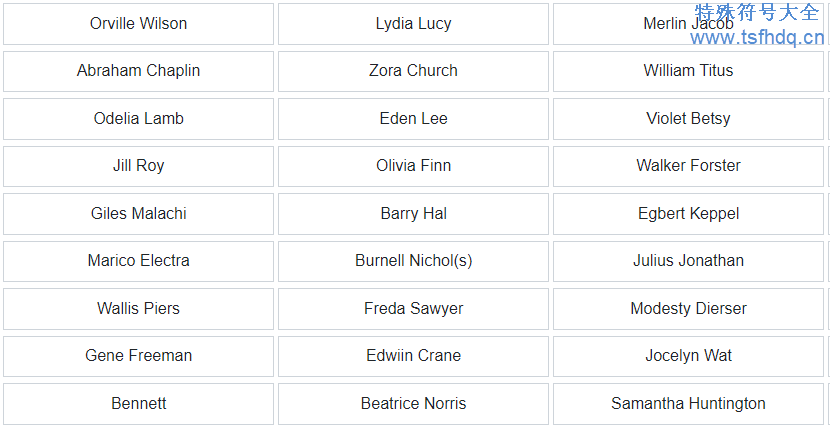This screenshot has height=431, width=830.
Task: Click the Odelia Lamb entry
Action: [138, 119]
